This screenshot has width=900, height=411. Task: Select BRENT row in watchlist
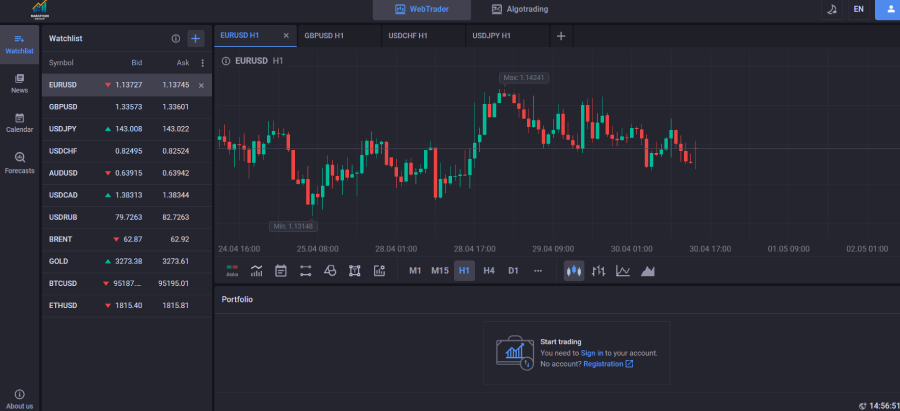127,239
